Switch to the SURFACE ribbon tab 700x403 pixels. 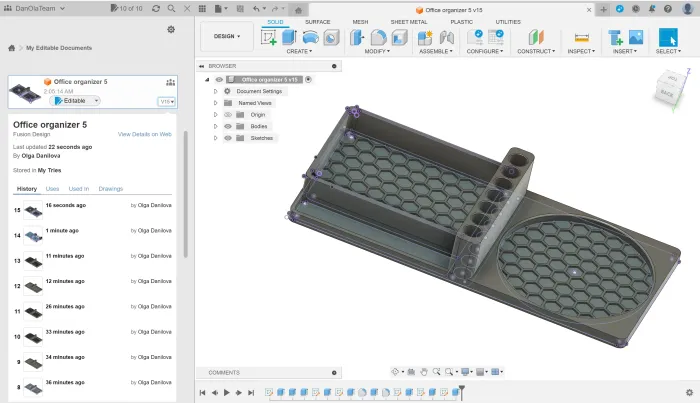pyautogui.click(x=317, y=21)
